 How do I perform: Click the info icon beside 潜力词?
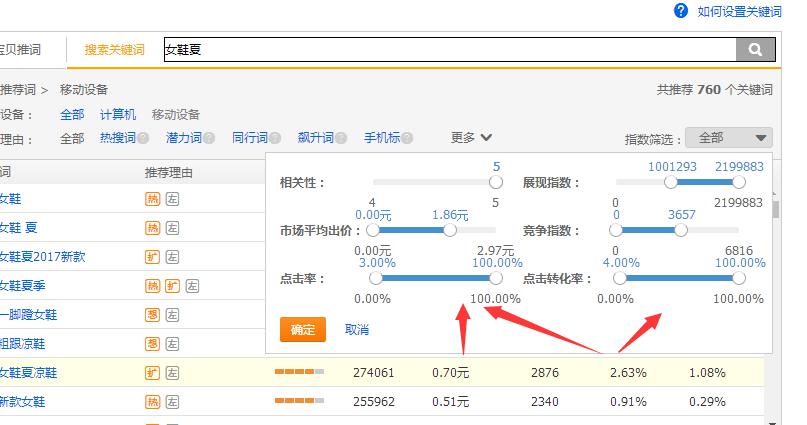coord(208,139)
